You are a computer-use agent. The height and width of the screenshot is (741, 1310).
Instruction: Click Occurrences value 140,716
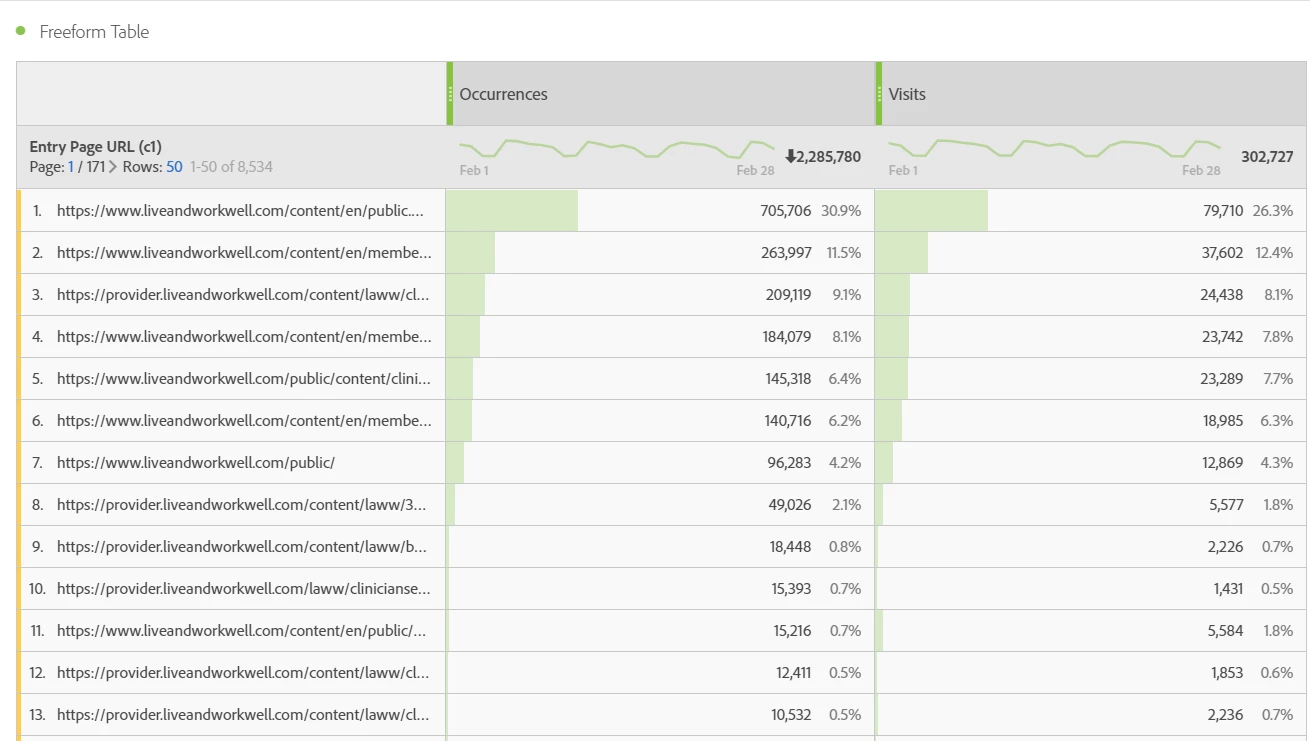788,421
